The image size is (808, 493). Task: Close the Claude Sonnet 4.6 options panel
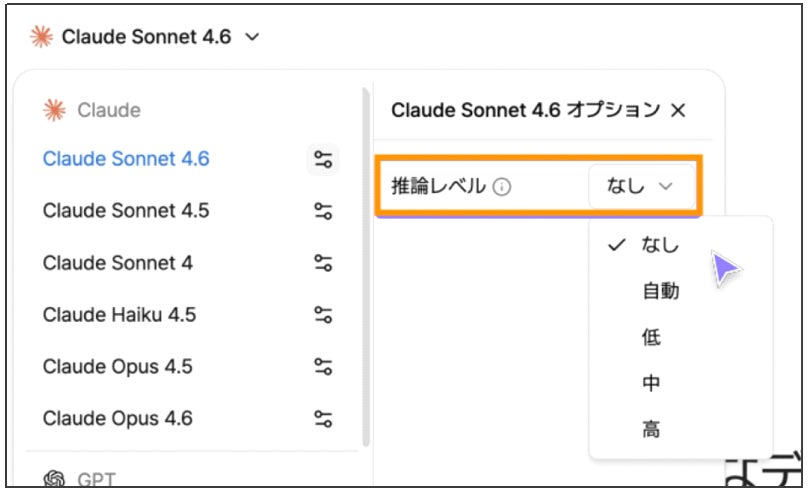click(678, 110)
